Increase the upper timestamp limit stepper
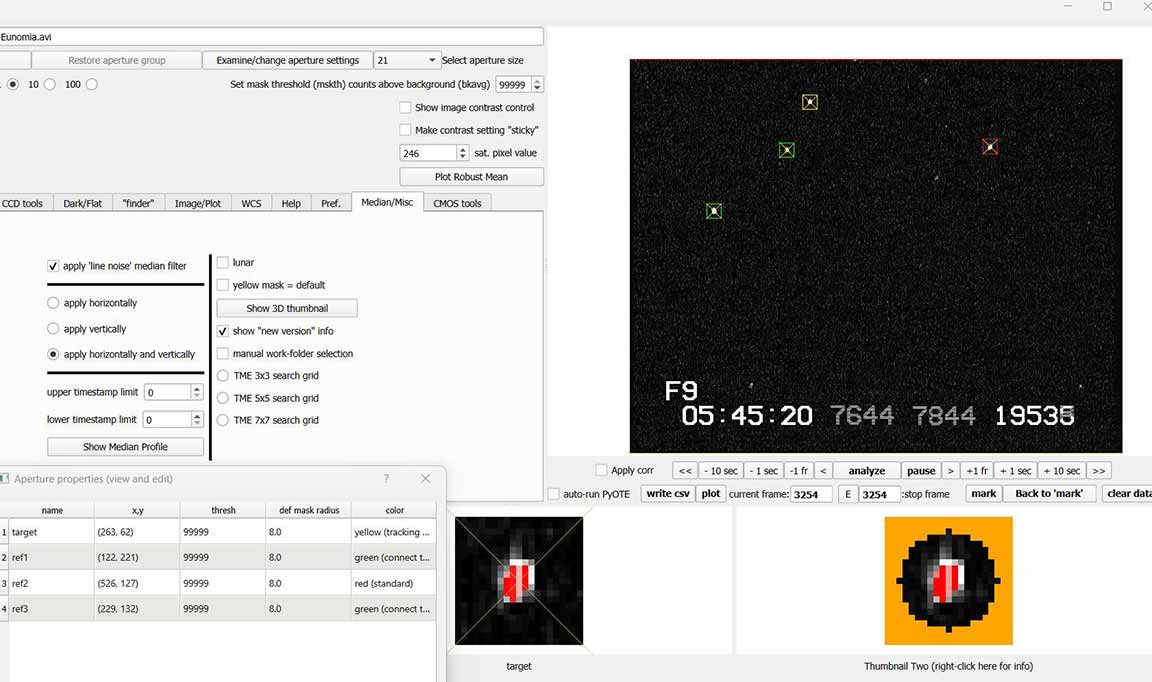1152x682 pixels. tap(197, 389)
